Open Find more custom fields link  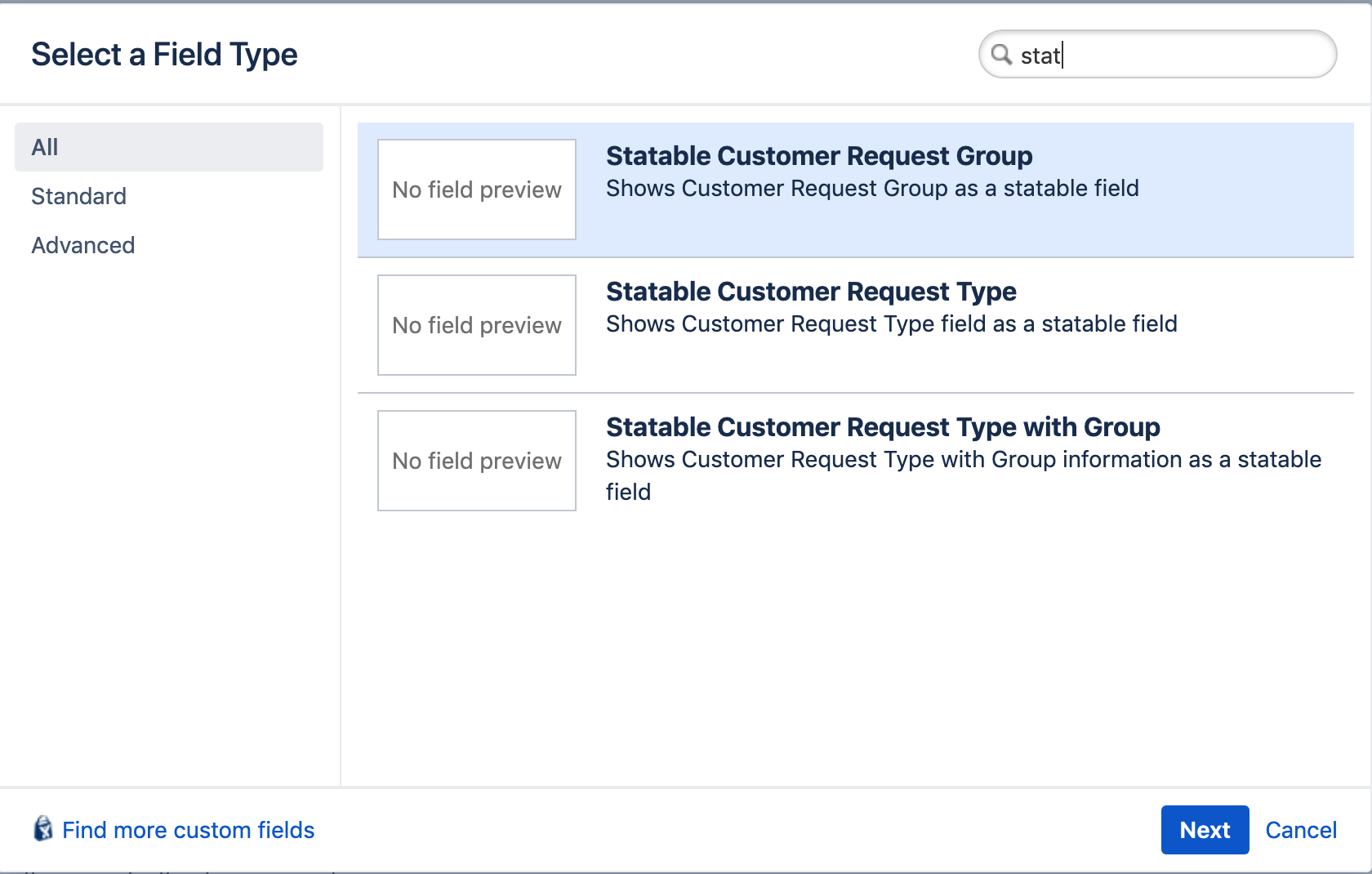188,830
